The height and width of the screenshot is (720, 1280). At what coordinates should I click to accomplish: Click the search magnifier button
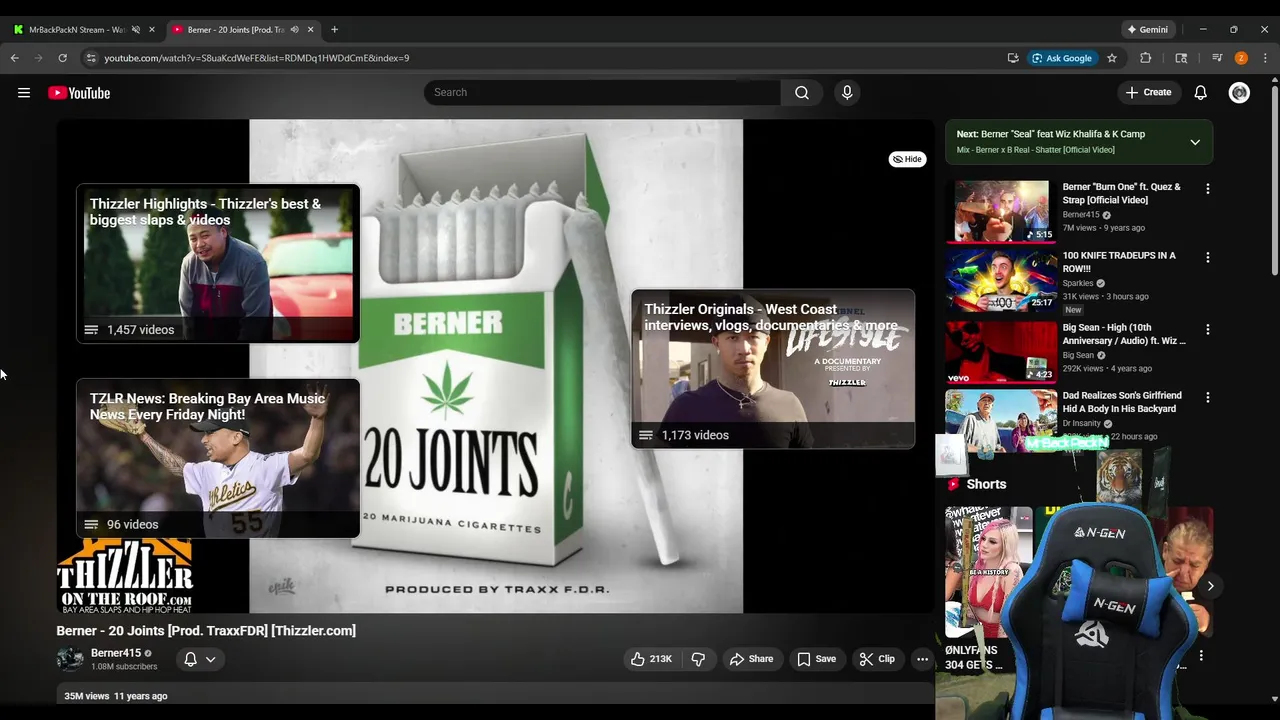tap(802, 93)
